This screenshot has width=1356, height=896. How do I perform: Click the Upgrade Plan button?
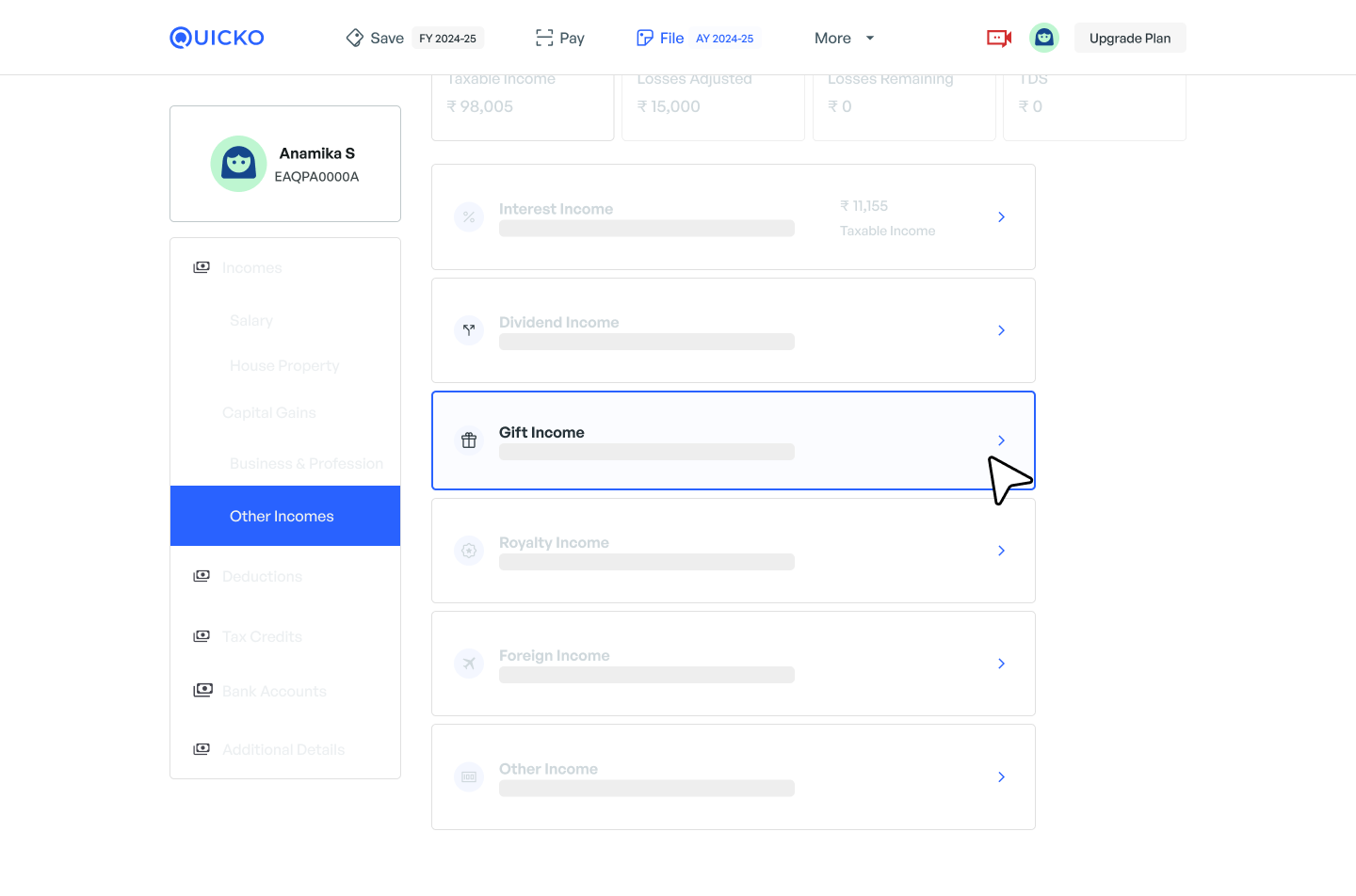pos(1129,39)
